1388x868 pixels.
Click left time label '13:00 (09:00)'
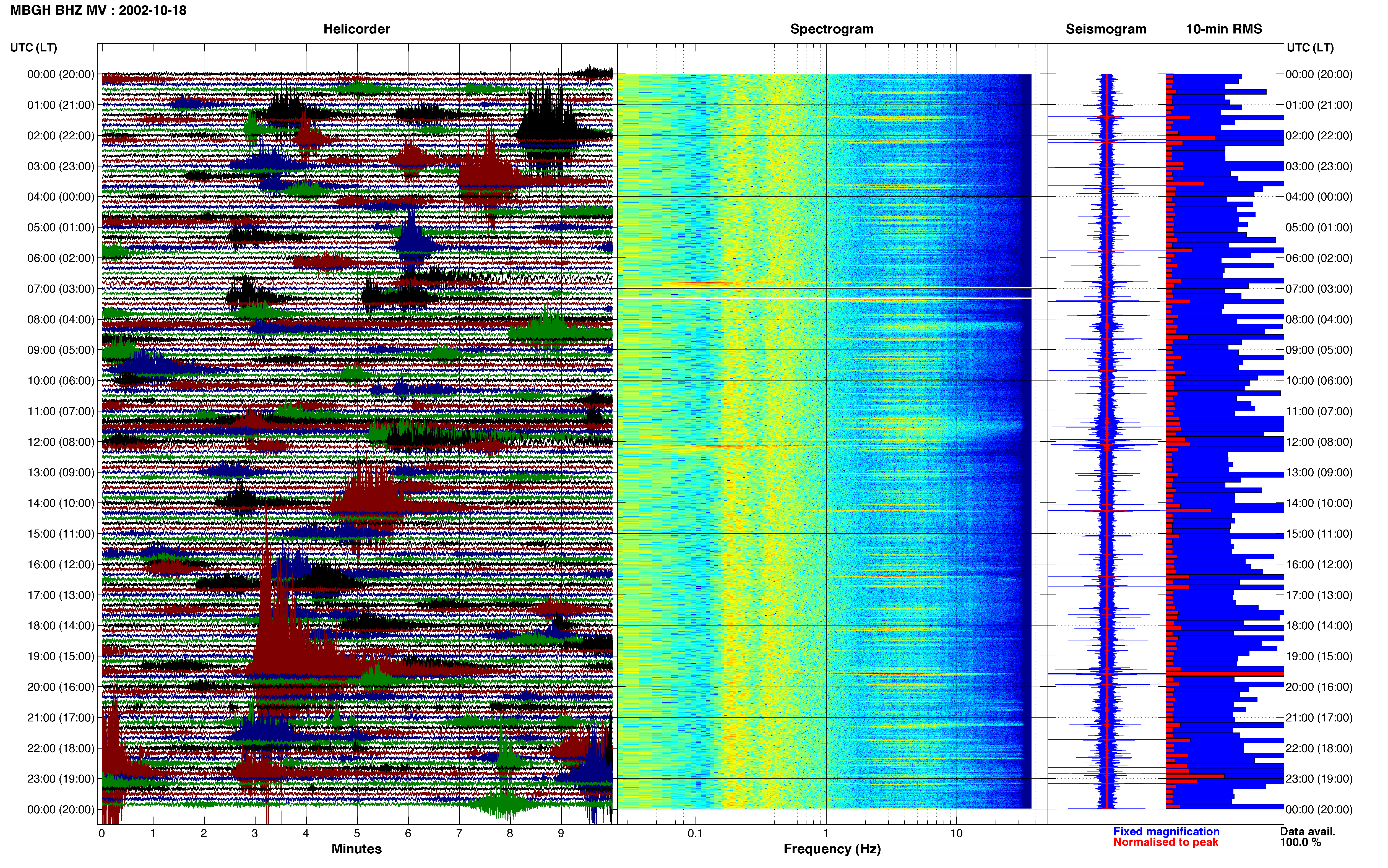tap(61, 473)
